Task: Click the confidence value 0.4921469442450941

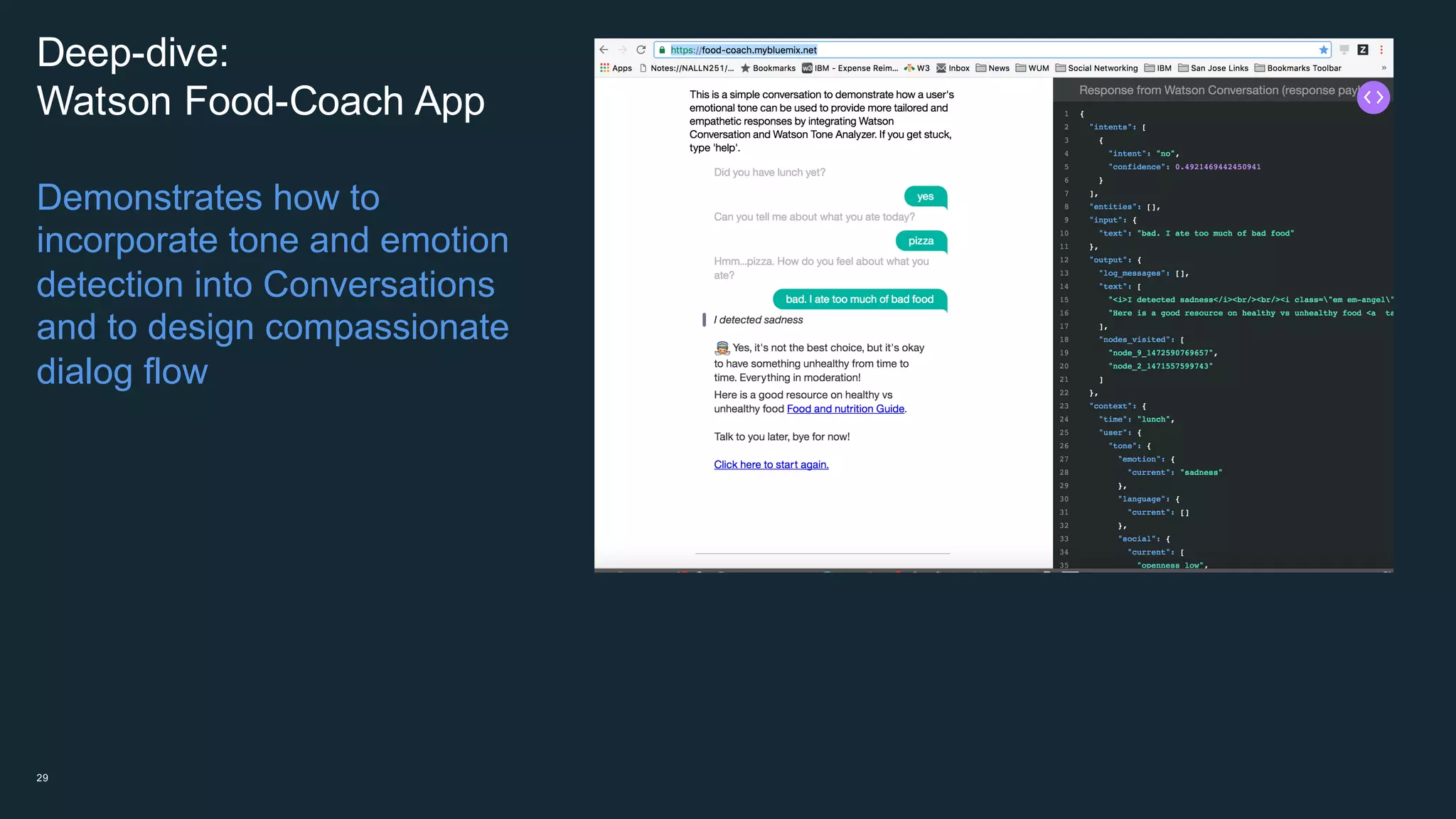Action: pyautogui.click(x=1218, y=167)
